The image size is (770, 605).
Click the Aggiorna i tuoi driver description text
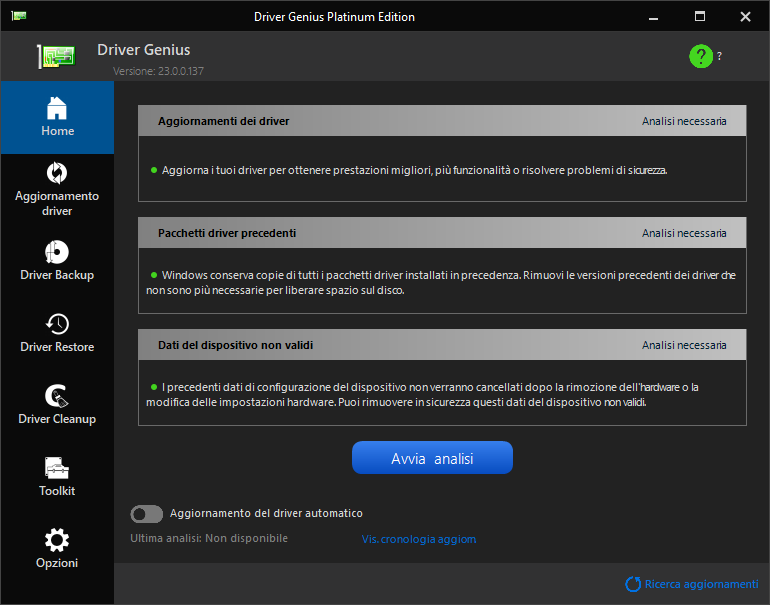point(414,170)
